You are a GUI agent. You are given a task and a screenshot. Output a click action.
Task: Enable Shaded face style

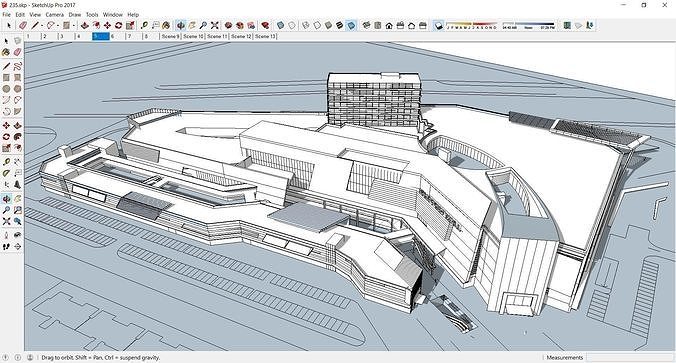click(328, 25)
